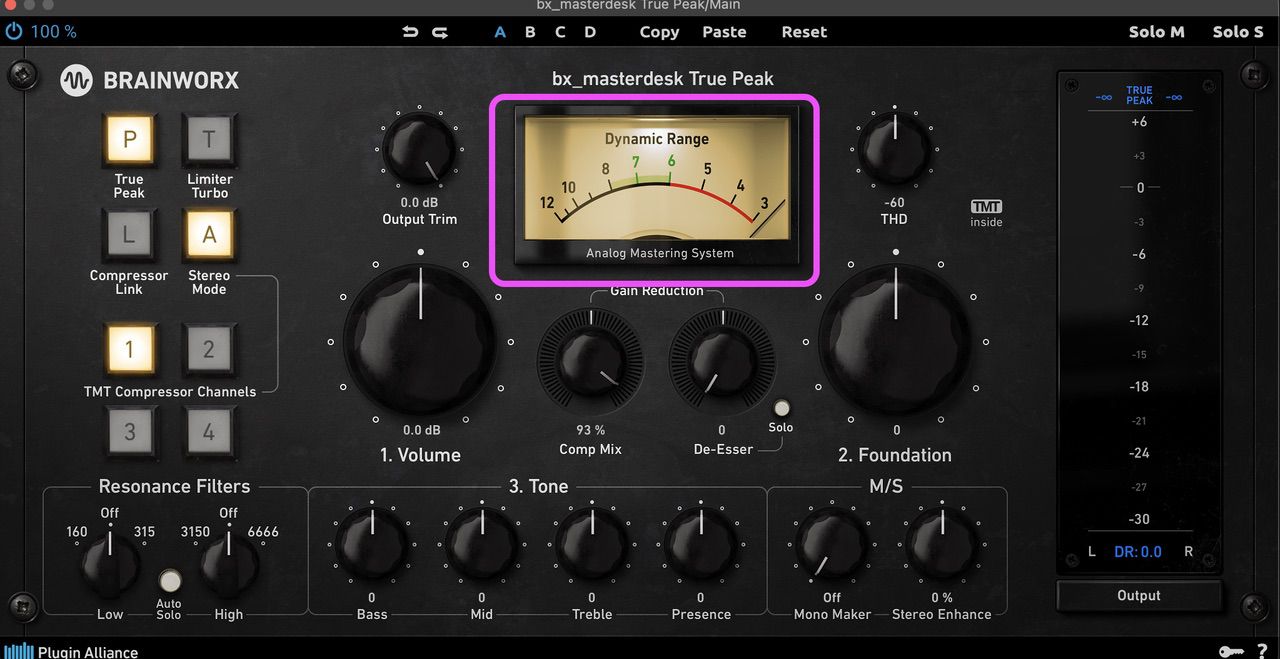Click the De-Esser knob

721,361
